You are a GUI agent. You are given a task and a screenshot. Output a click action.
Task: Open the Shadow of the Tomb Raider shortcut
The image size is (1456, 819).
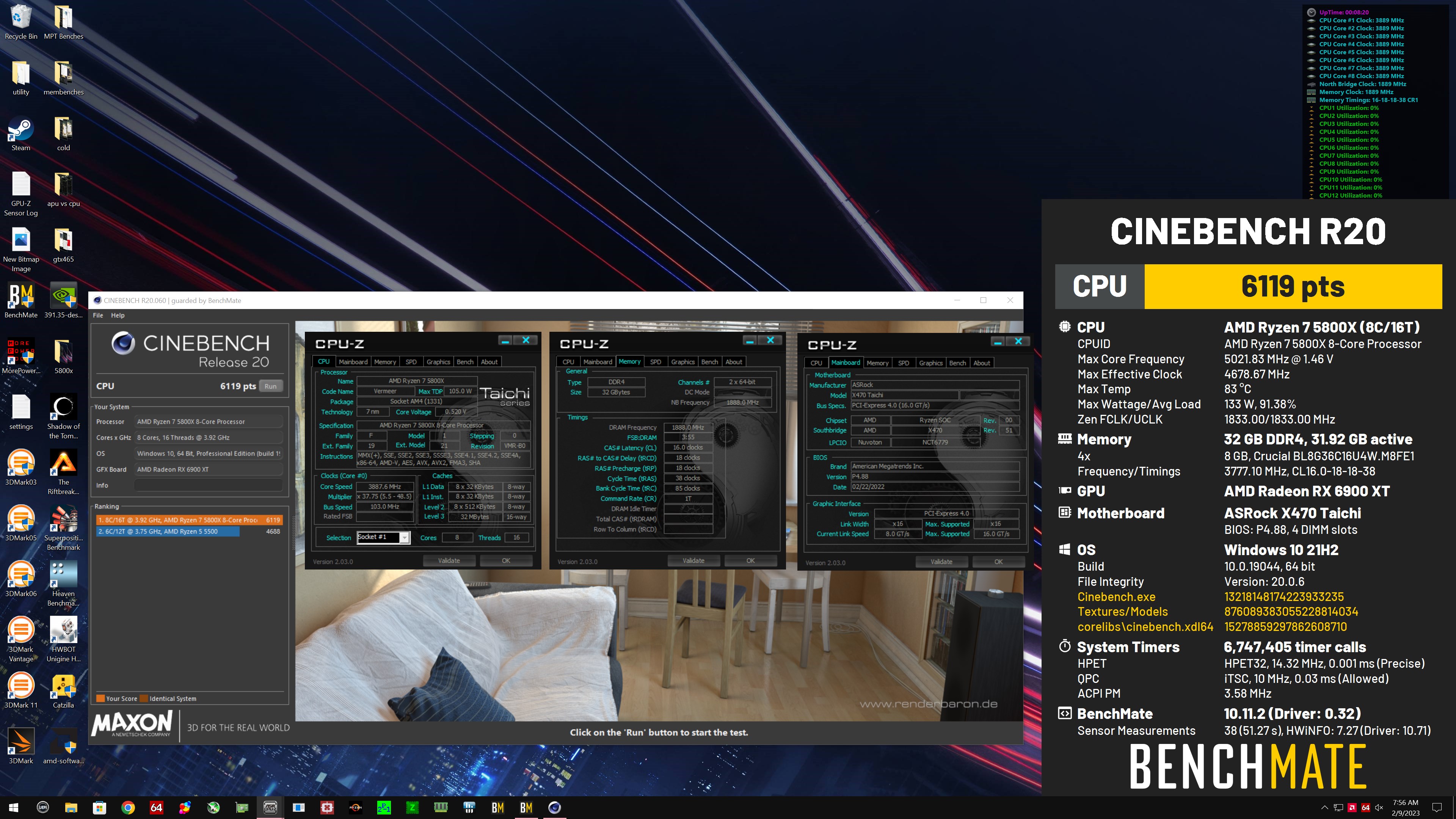pyautogui.click(x=63, y=417)
